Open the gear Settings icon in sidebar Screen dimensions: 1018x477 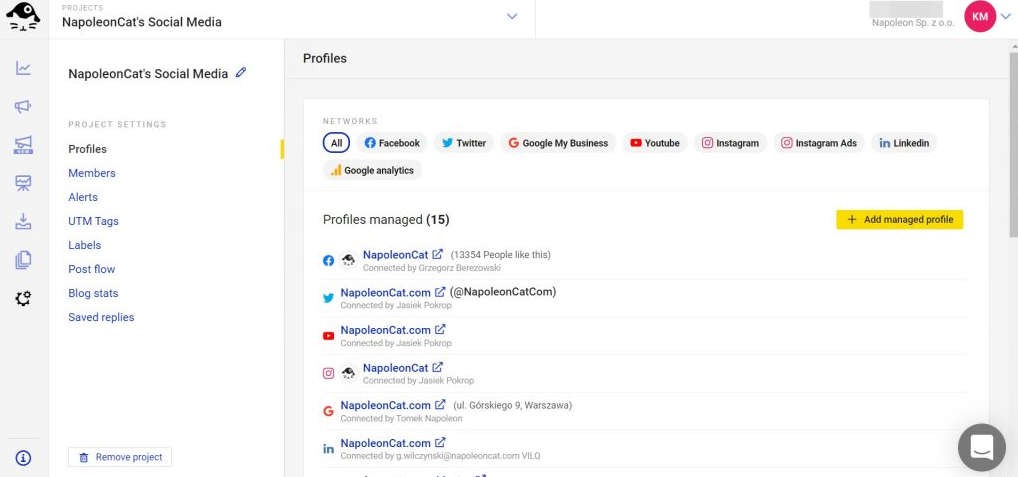click(x=23, y=299)
